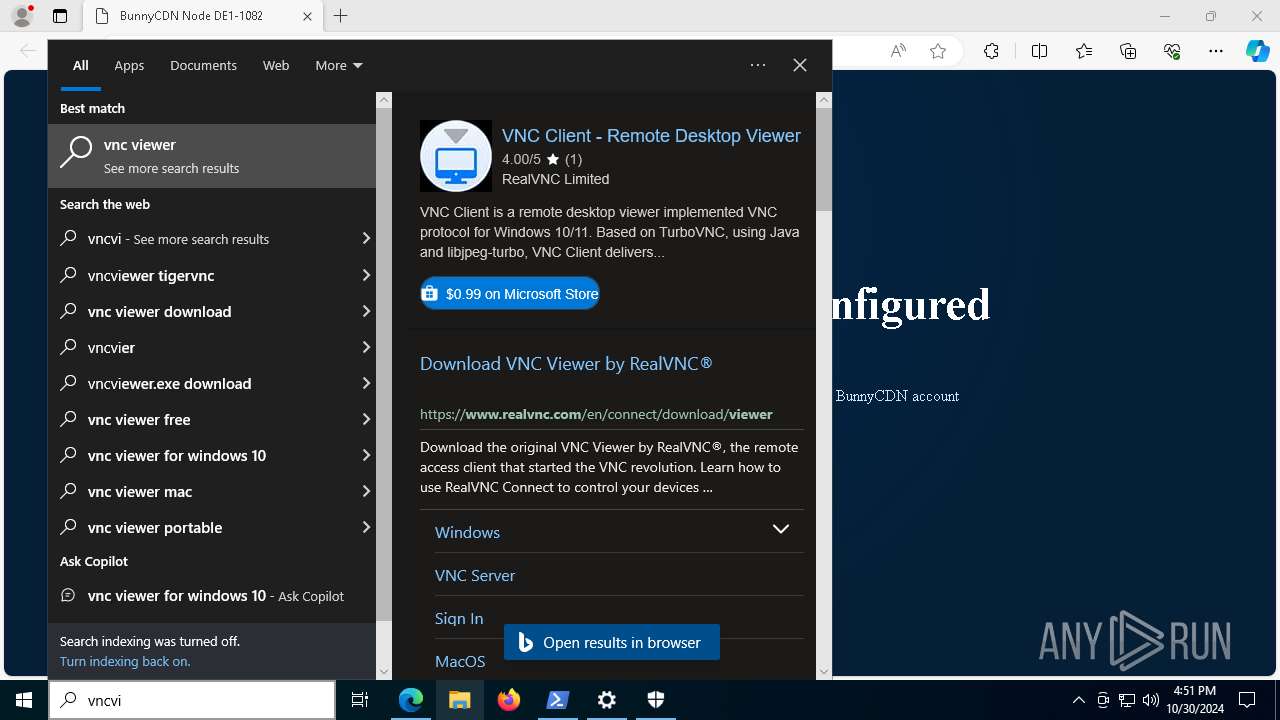Open the Copilot sidebar icon
Screen dimensions: 1280x720
click(x=1257, y=52)
